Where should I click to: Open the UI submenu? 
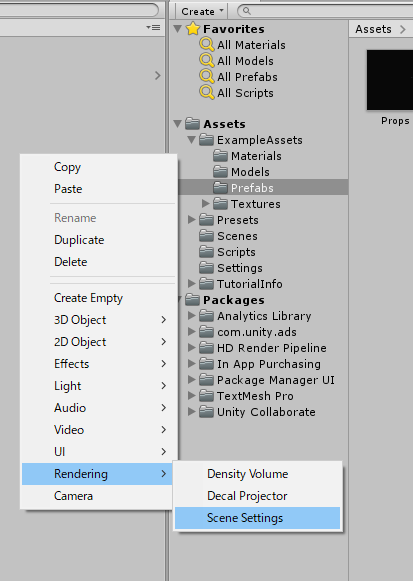[x=99, y=452]
